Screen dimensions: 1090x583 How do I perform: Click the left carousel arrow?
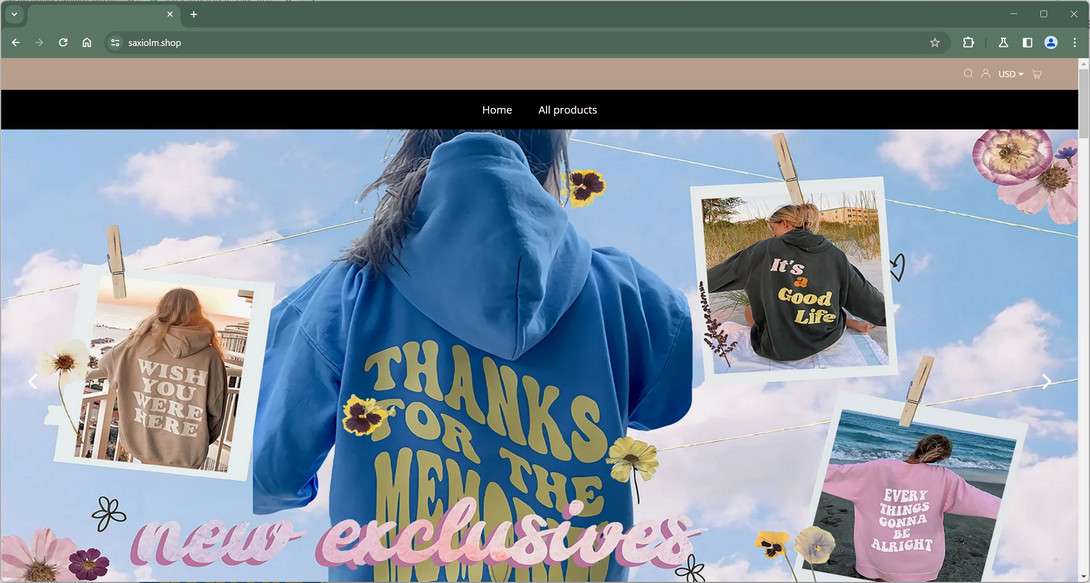[x=33, y=381]
